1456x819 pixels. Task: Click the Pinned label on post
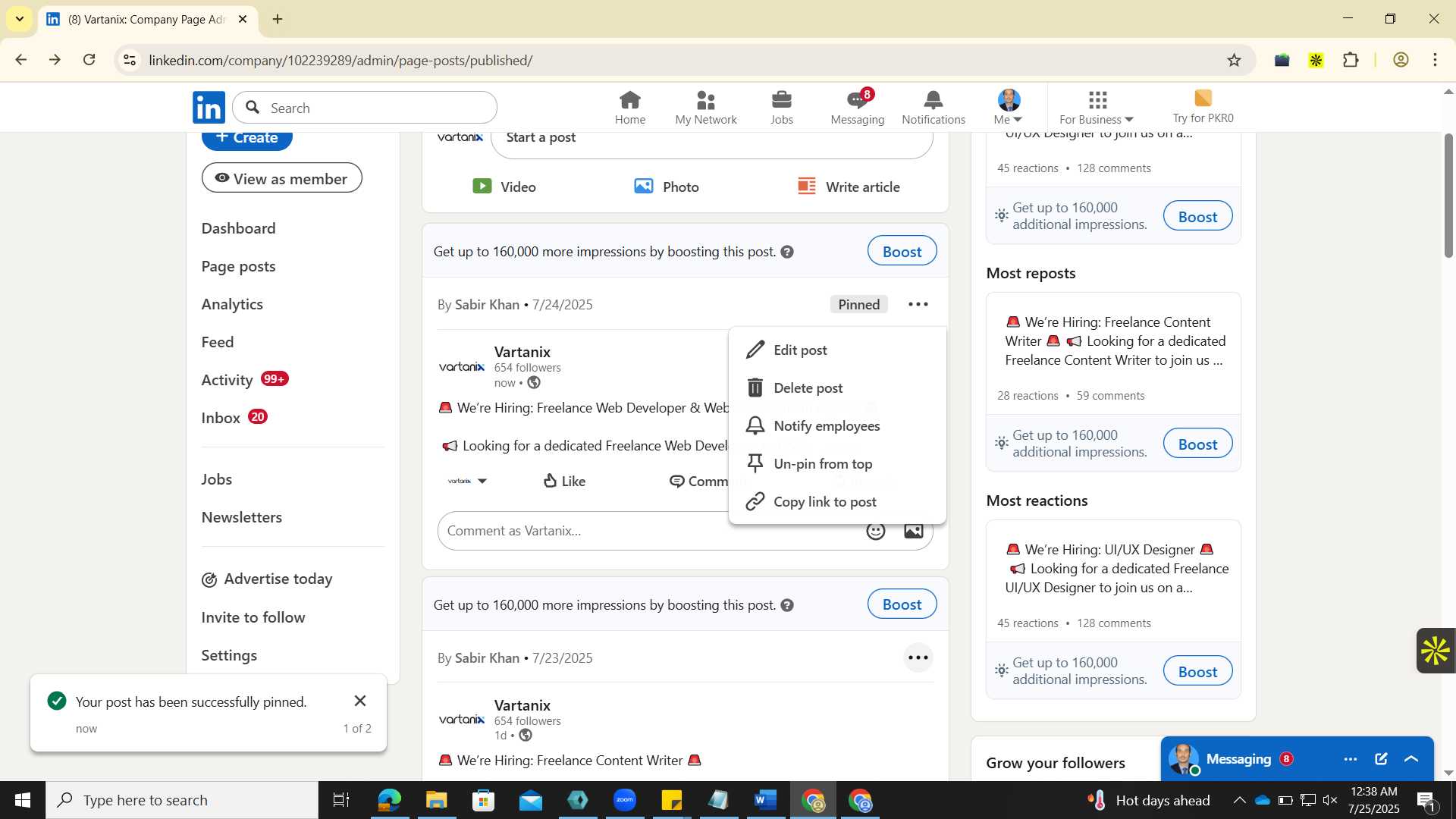(858, 304)
